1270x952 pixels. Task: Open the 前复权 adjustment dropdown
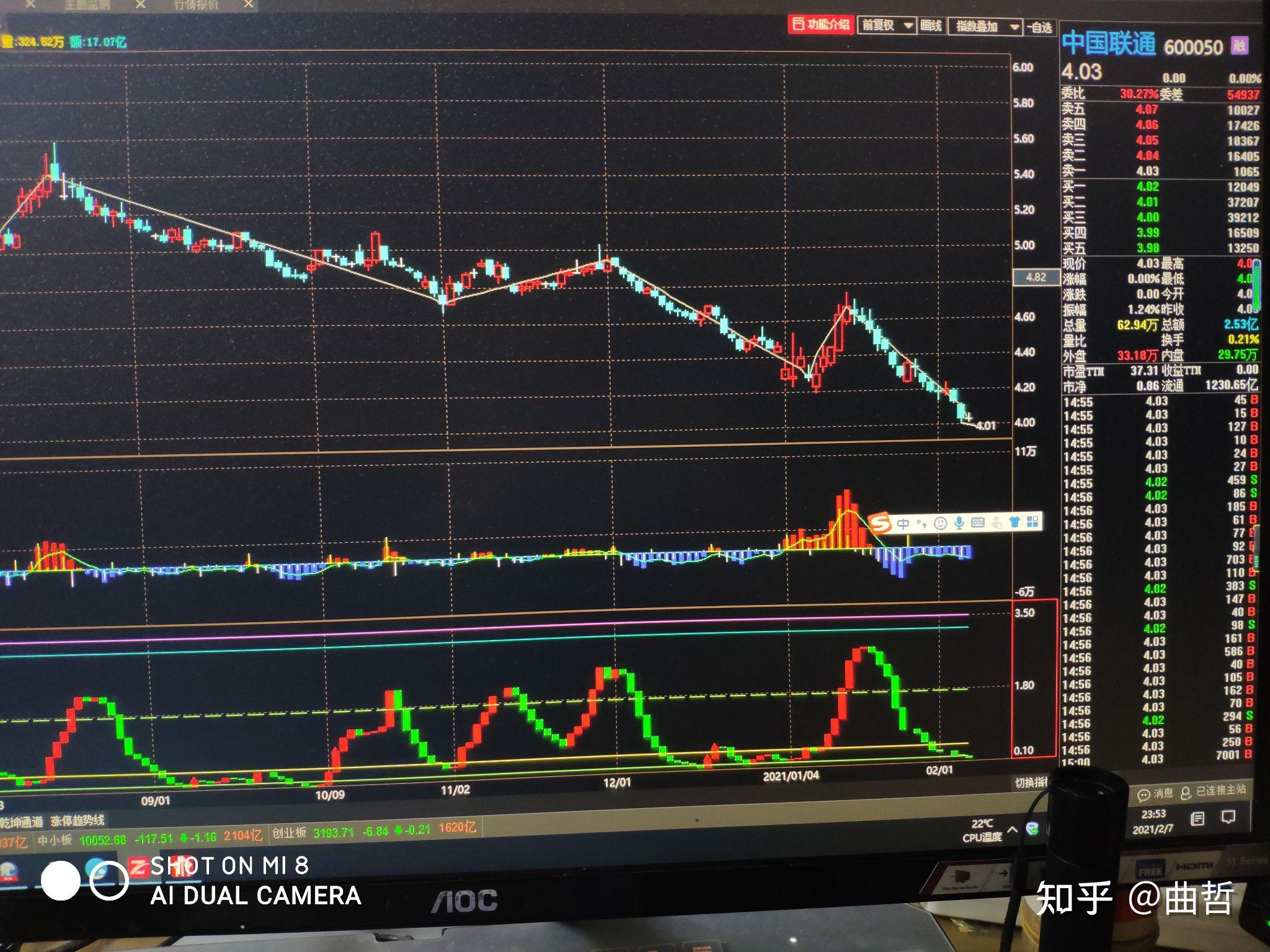coord(886,25)
